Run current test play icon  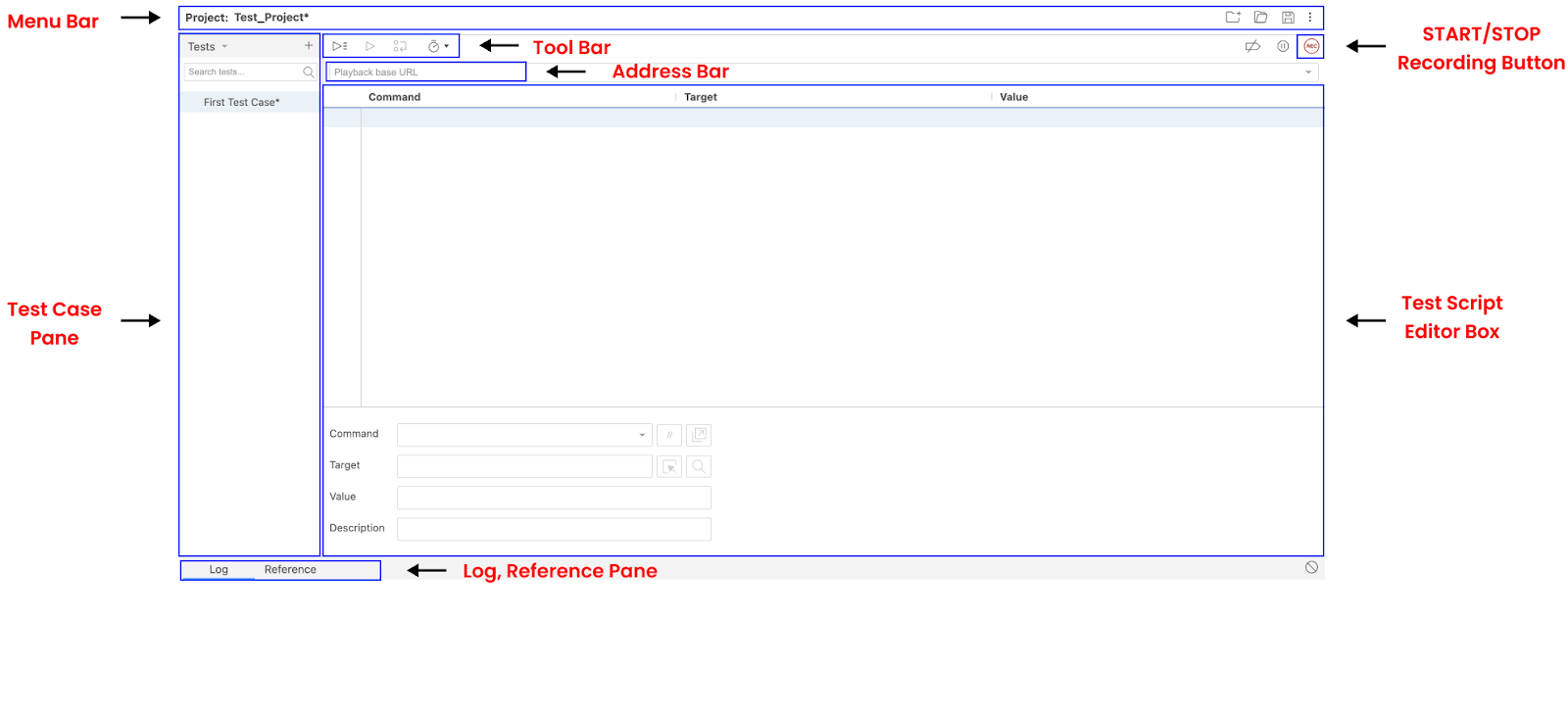point(369,46)
